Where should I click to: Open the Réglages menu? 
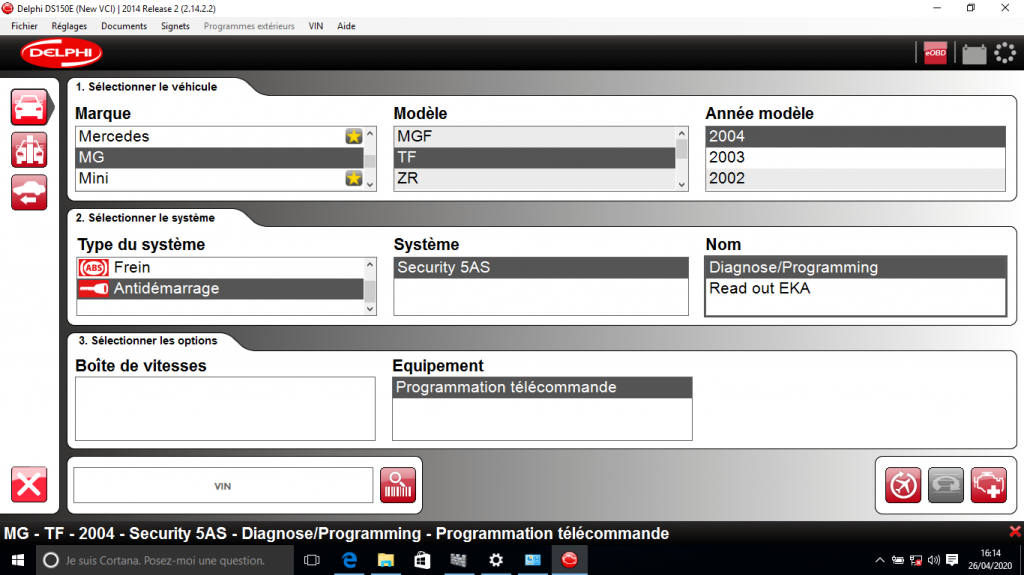coord(69,26)
